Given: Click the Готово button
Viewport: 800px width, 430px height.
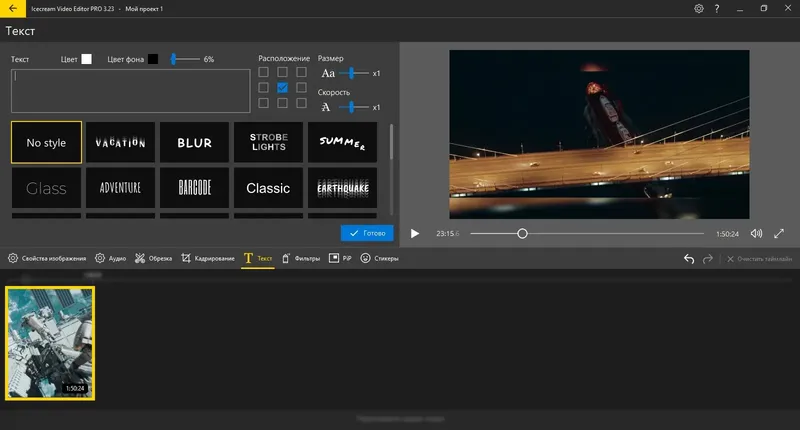Looking at the screenshot, I should point(366,233).
